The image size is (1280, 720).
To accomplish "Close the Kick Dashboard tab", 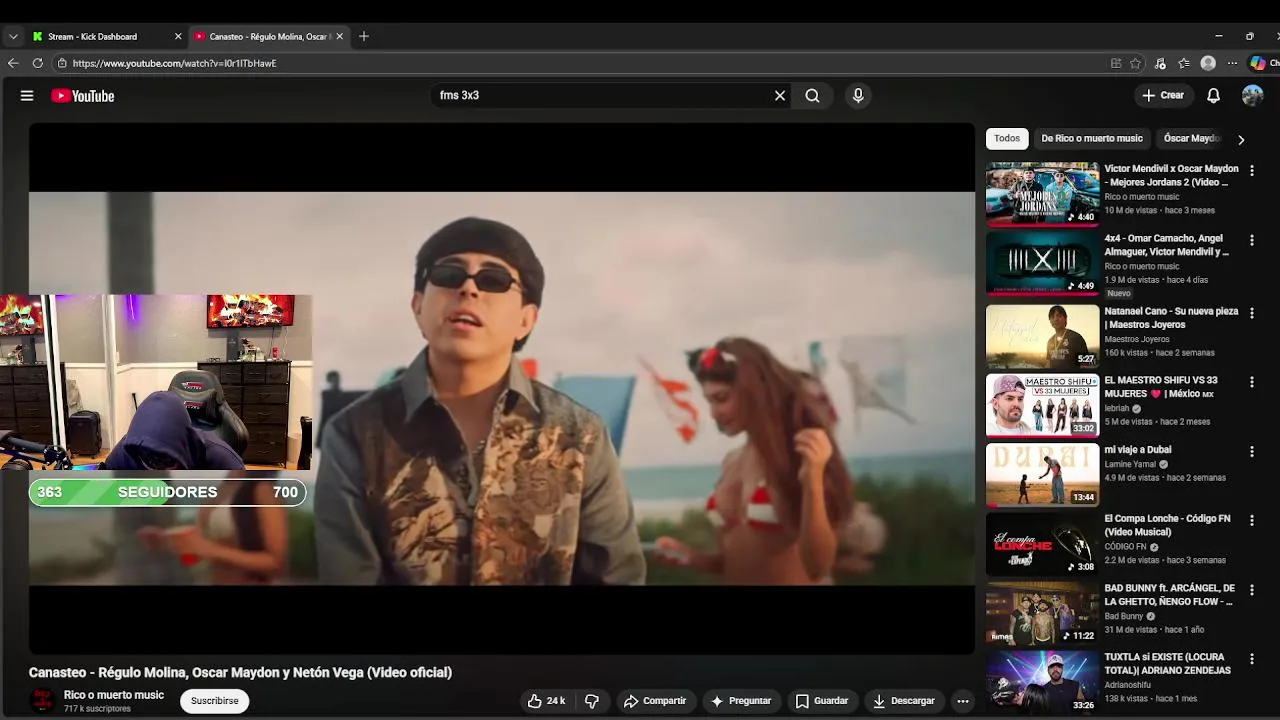I will (178, 37).
